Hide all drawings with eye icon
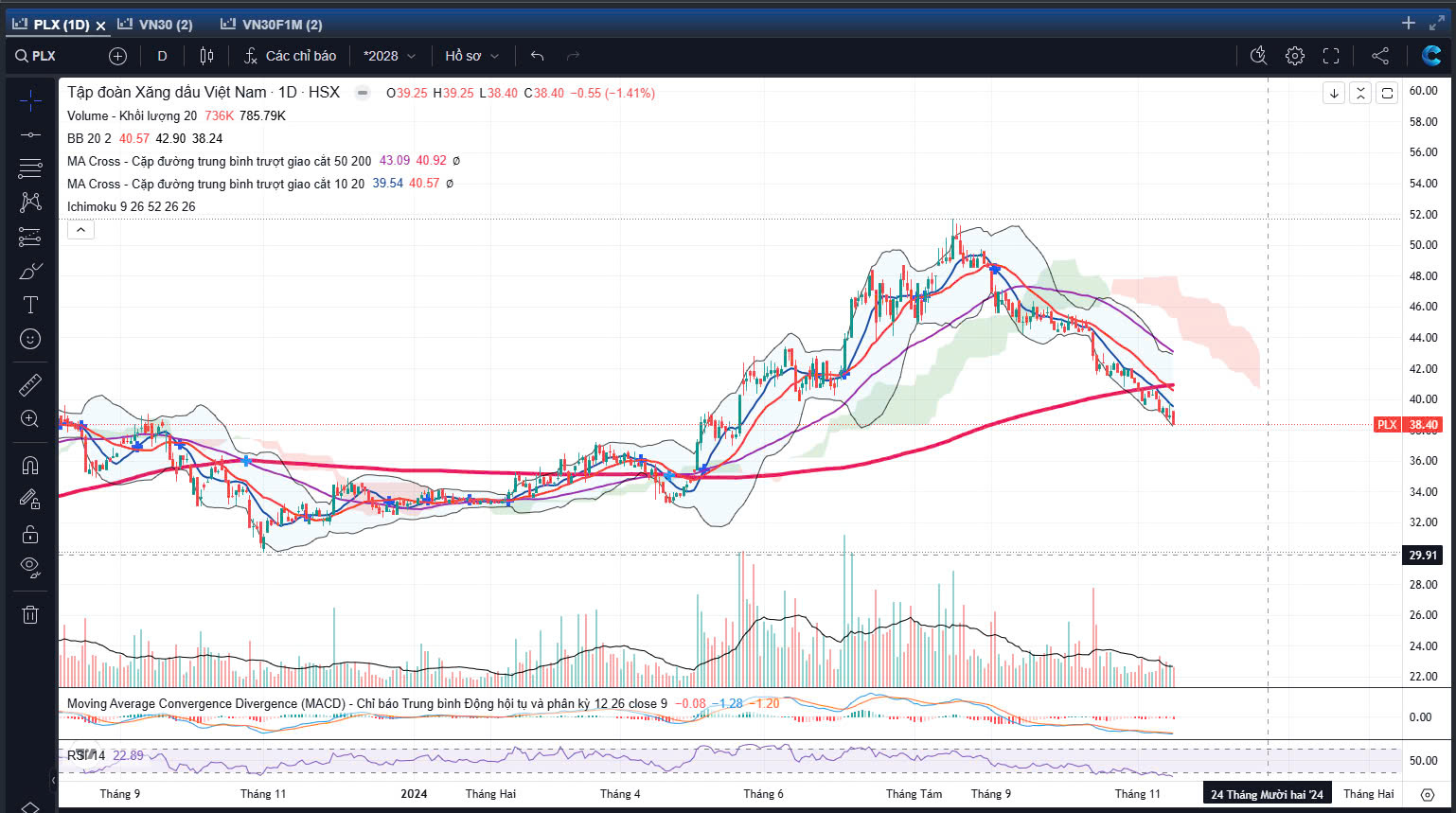1456x813 pixels. coord(30,568)
